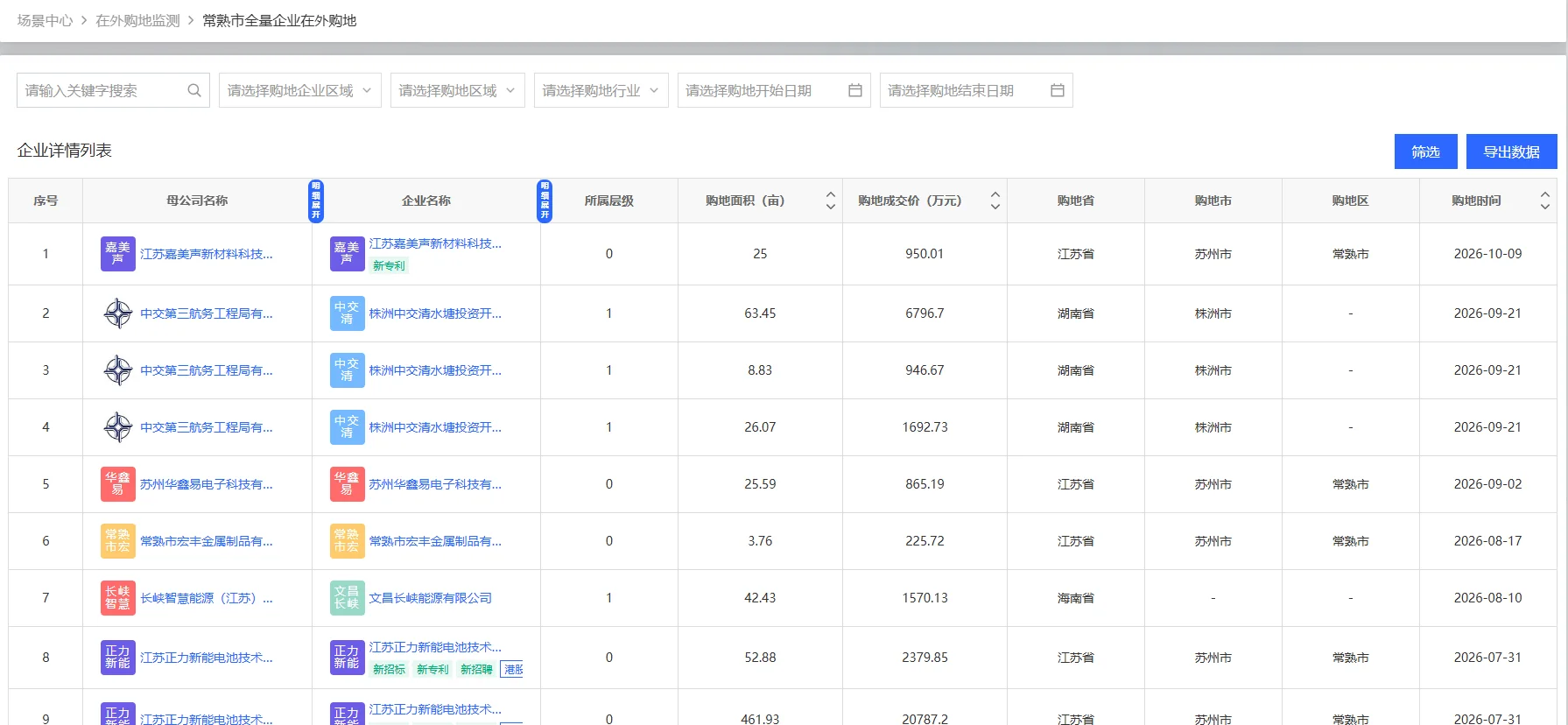Sort by 购地时间 column arrows
Screen dimensions: 1568x725
pyautogui.click(x=1545, y=201)
